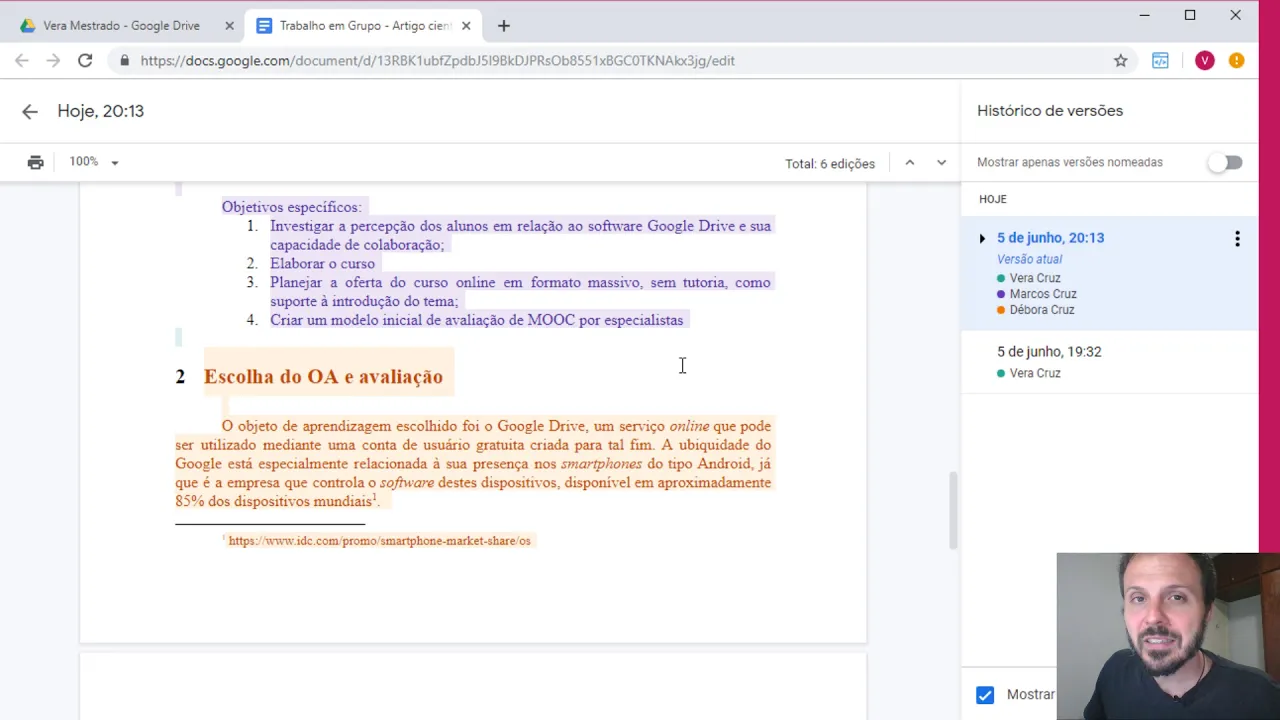Jump to previous edit arrow

(x=909, y=162)
